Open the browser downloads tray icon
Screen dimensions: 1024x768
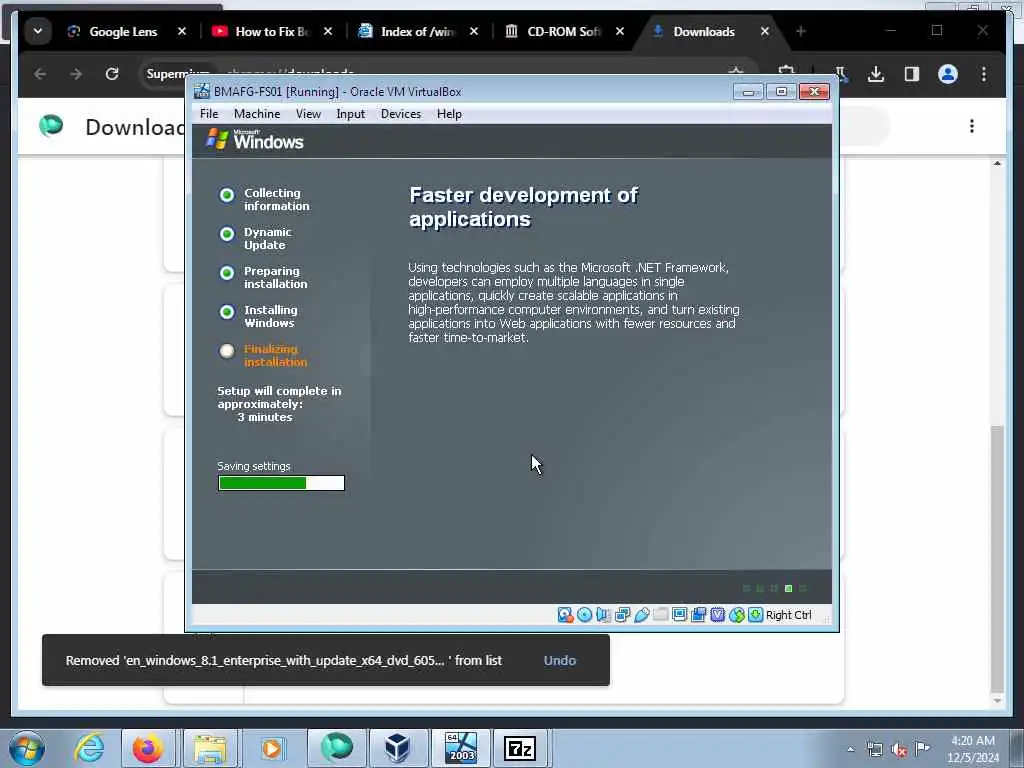point(876,74)
